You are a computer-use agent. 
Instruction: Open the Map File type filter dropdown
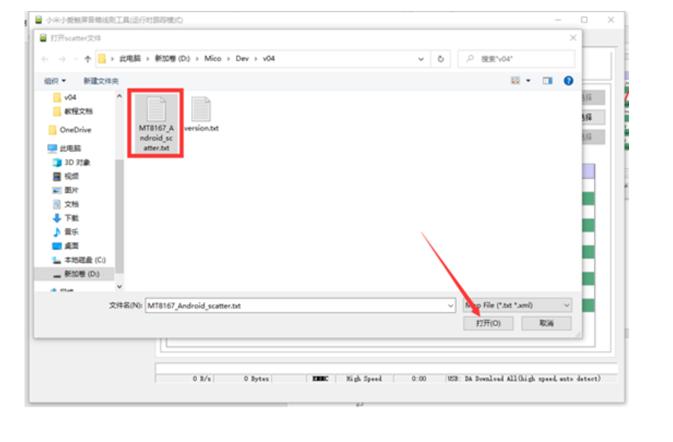[x=566, y=305]
